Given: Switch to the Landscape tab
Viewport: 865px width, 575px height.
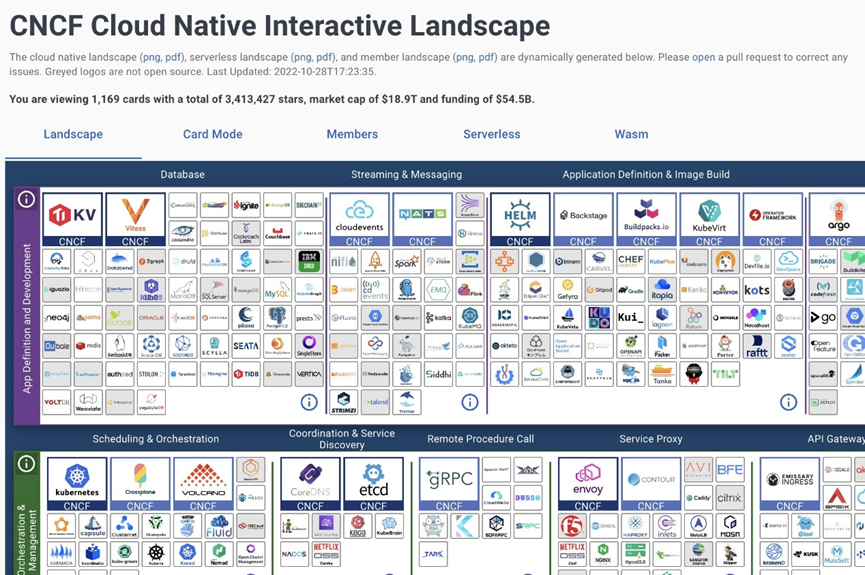Looking at the screenshot, I should [73, 134].
